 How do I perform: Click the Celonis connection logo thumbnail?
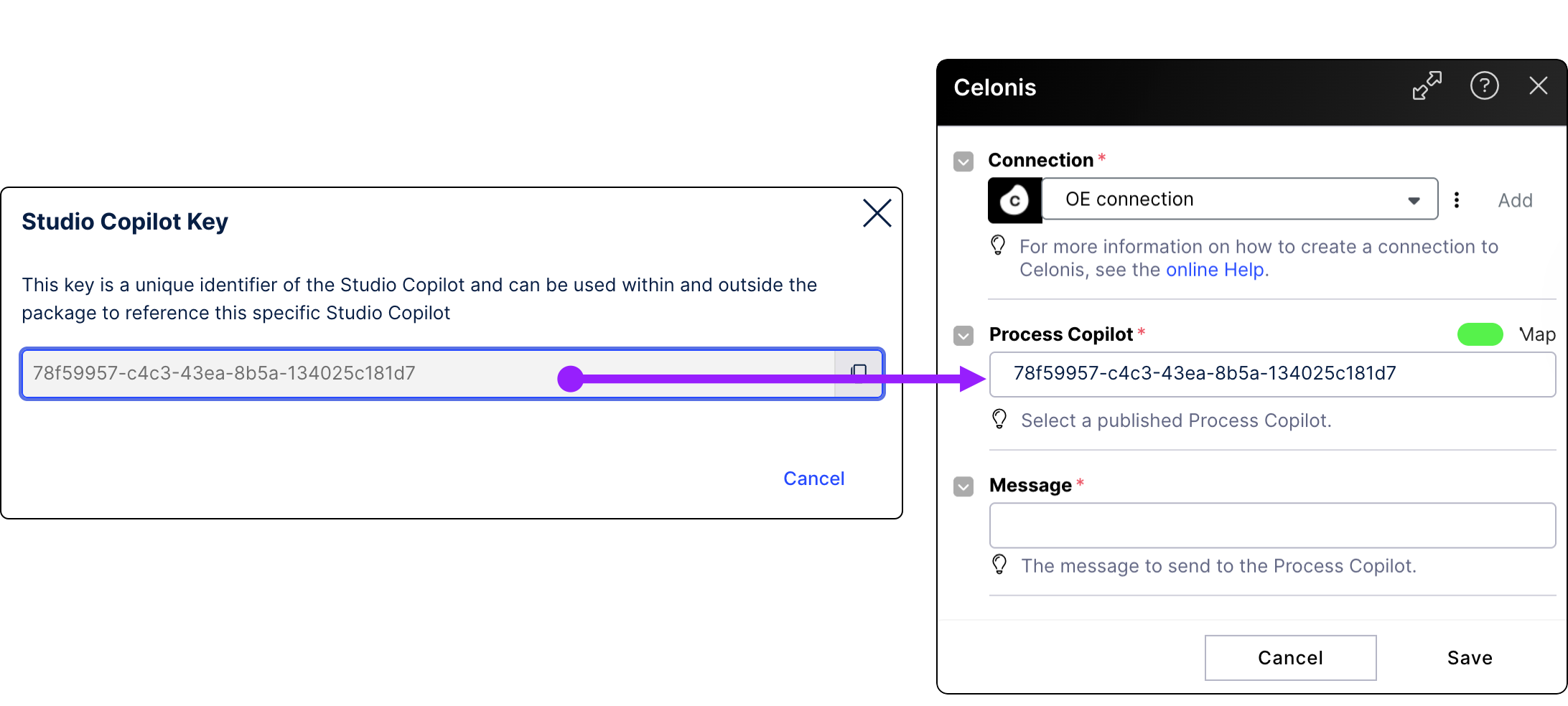tap(1014, 199)
